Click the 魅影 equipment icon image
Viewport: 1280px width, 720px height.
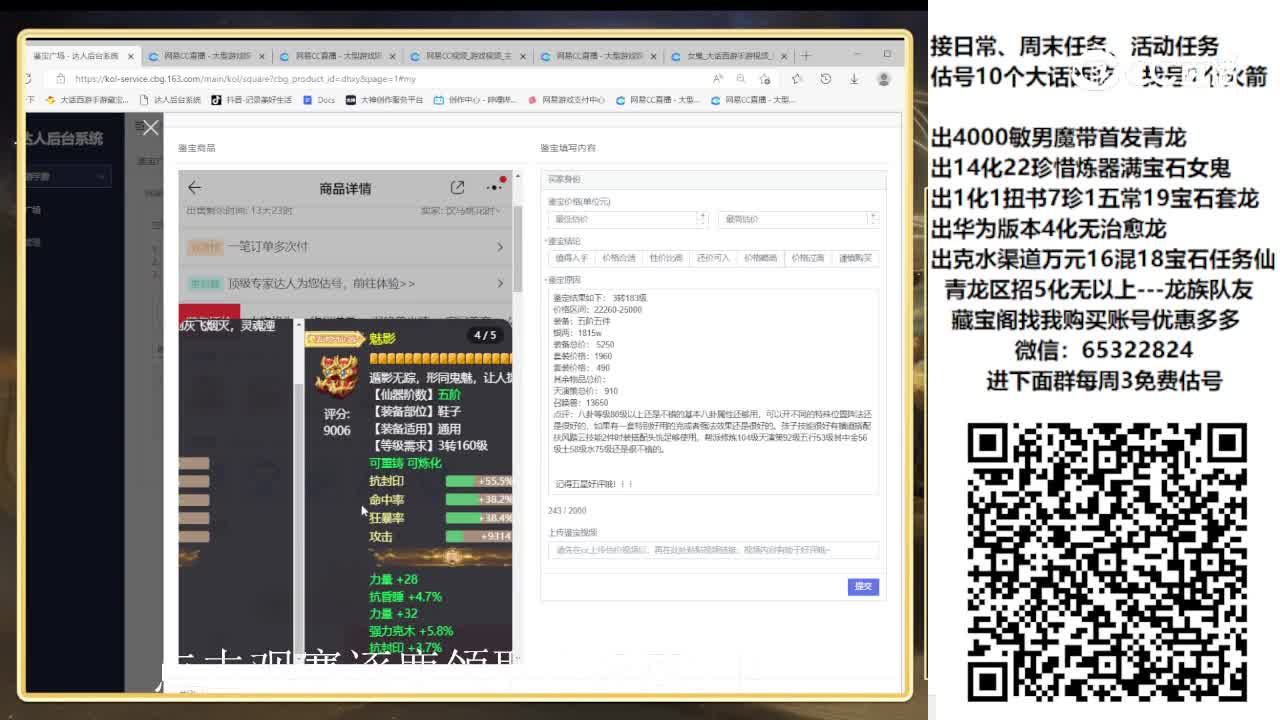[337, 375]
